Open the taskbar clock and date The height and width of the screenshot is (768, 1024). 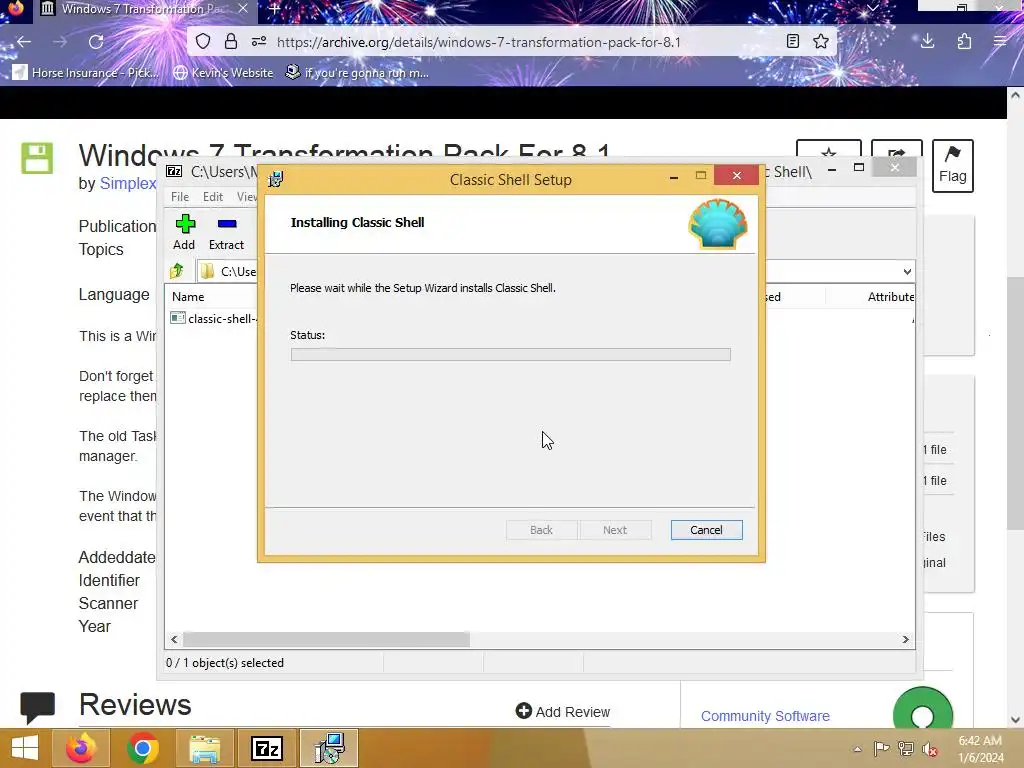tap(980, 749)
